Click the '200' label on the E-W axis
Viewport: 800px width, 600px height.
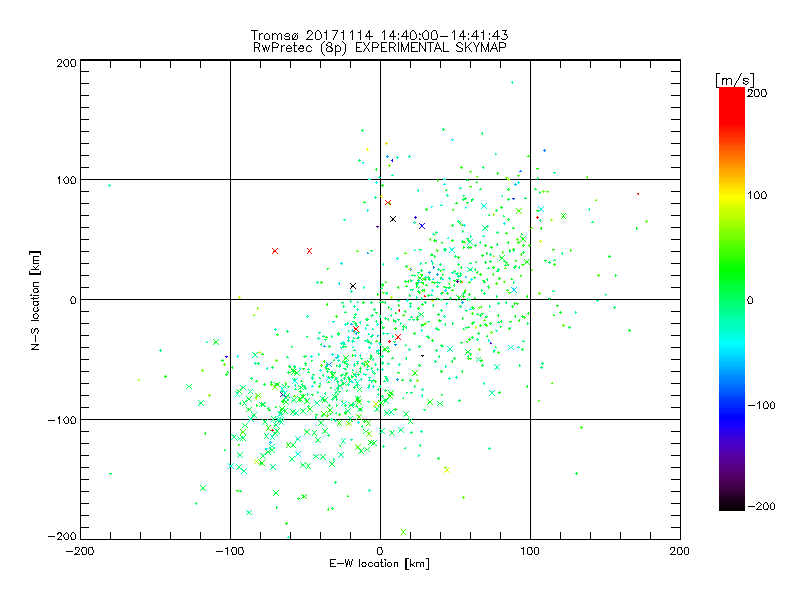(x=679, y=551)
